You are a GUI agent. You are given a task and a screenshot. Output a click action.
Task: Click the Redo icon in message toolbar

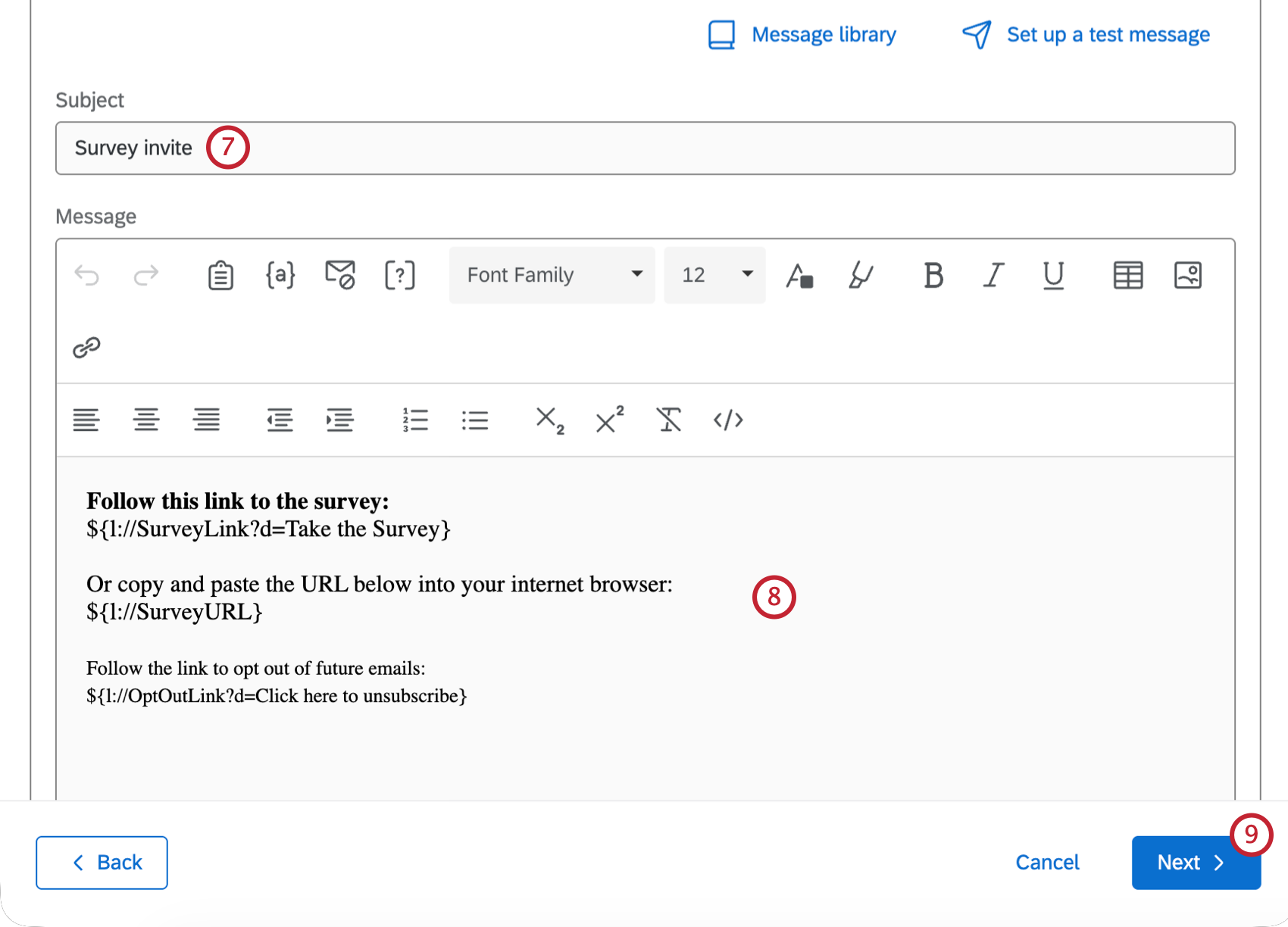[146, 275]
